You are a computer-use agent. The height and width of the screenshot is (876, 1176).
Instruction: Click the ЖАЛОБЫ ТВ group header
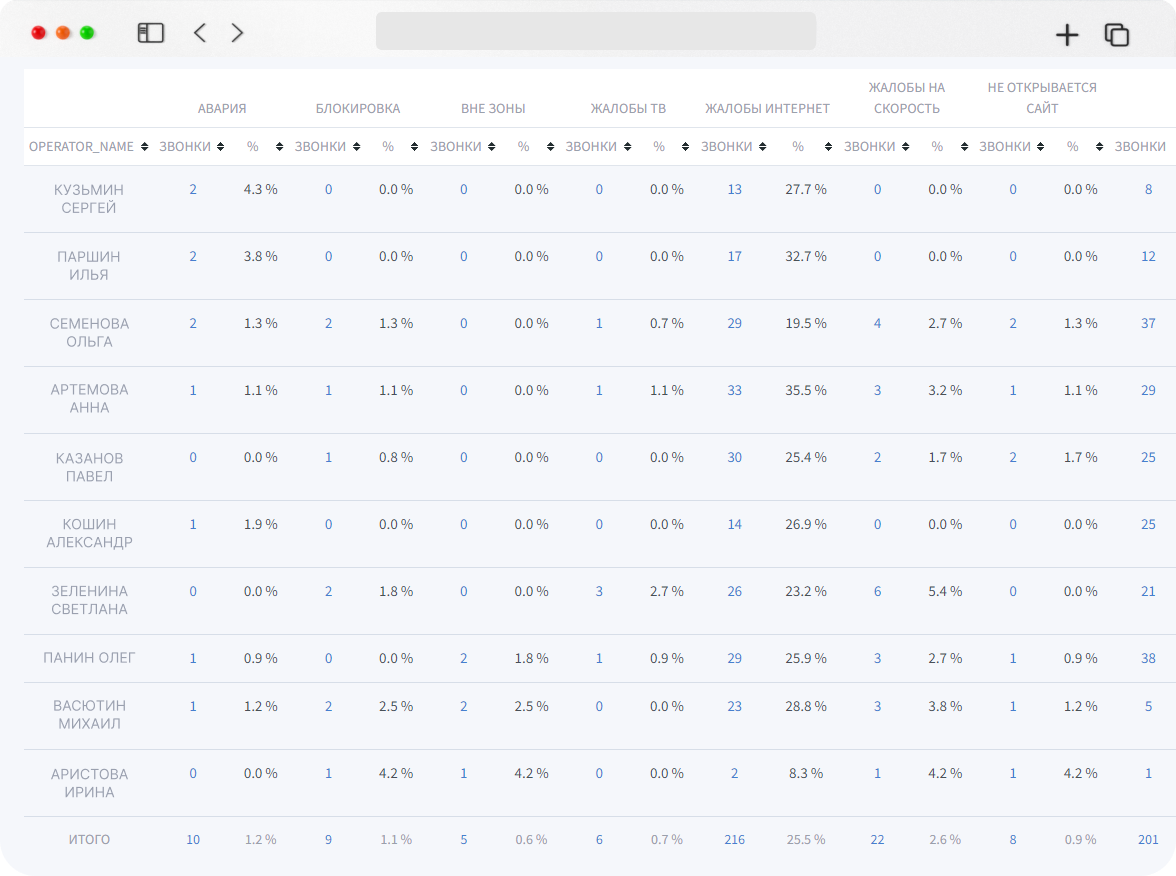[x=628, y=109]
